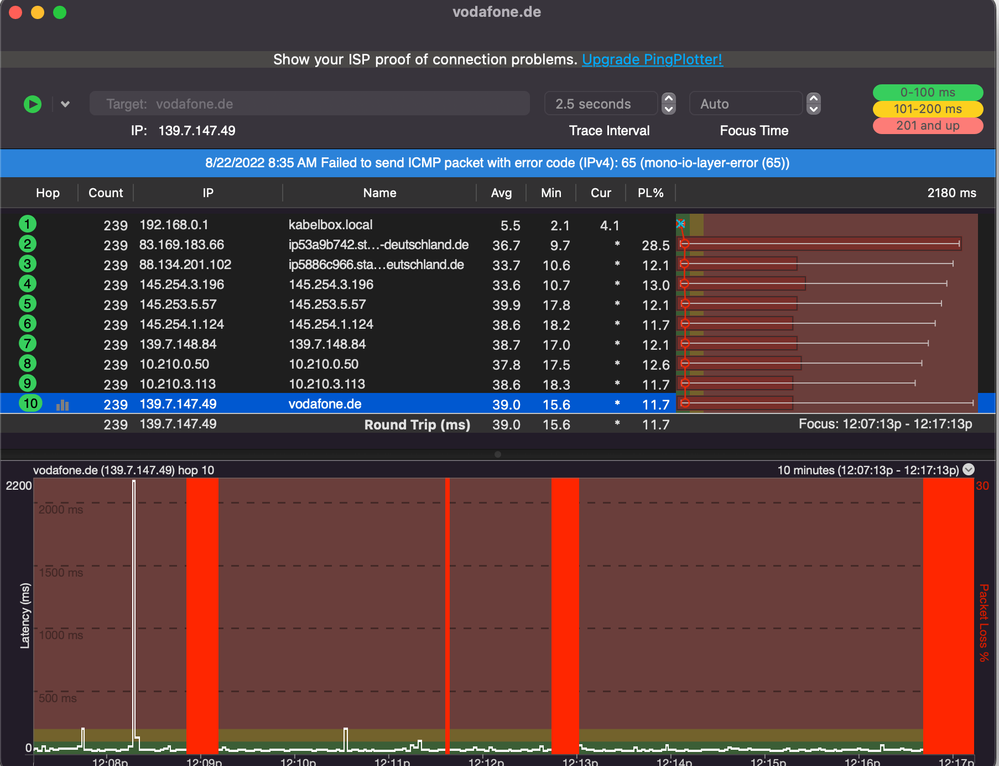Click the yellow minimize window button
Viewport: 999px width, 766px height.
[38, 12]
